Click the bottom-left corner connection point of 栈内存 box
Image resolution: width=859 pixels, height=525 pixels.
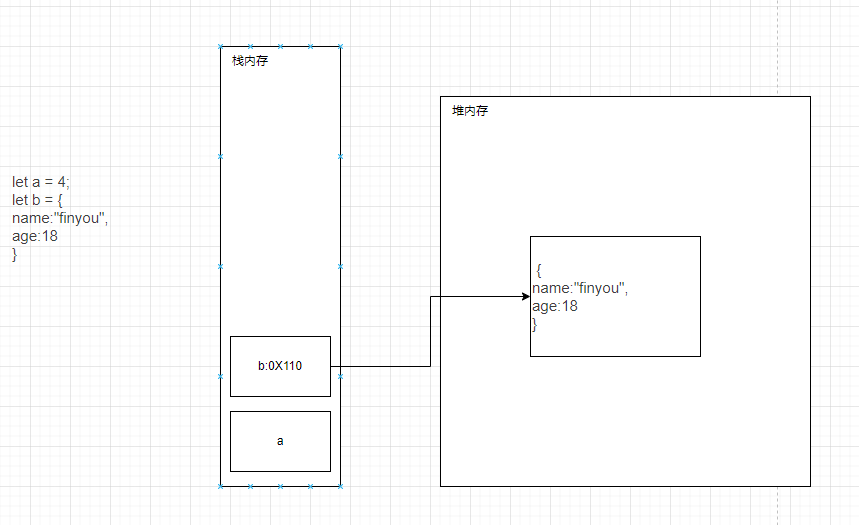(x=220, y=486)
